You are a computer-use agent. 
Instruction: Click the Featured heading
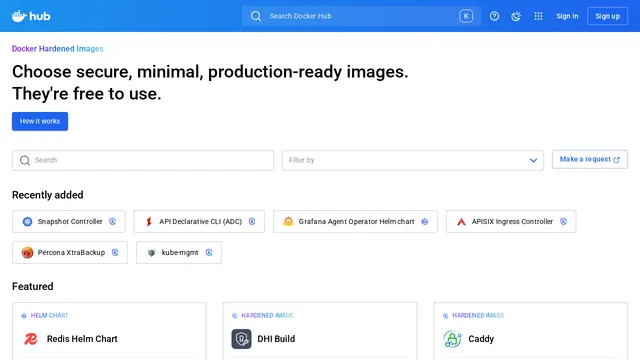[33, 286]
